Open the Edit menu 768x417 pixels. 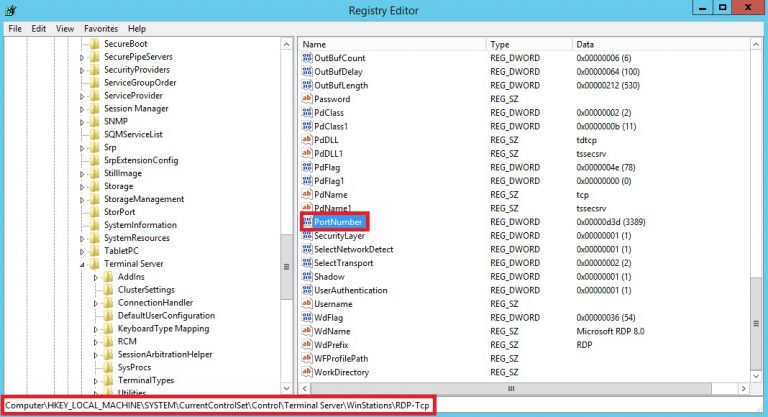click(39, 28)
